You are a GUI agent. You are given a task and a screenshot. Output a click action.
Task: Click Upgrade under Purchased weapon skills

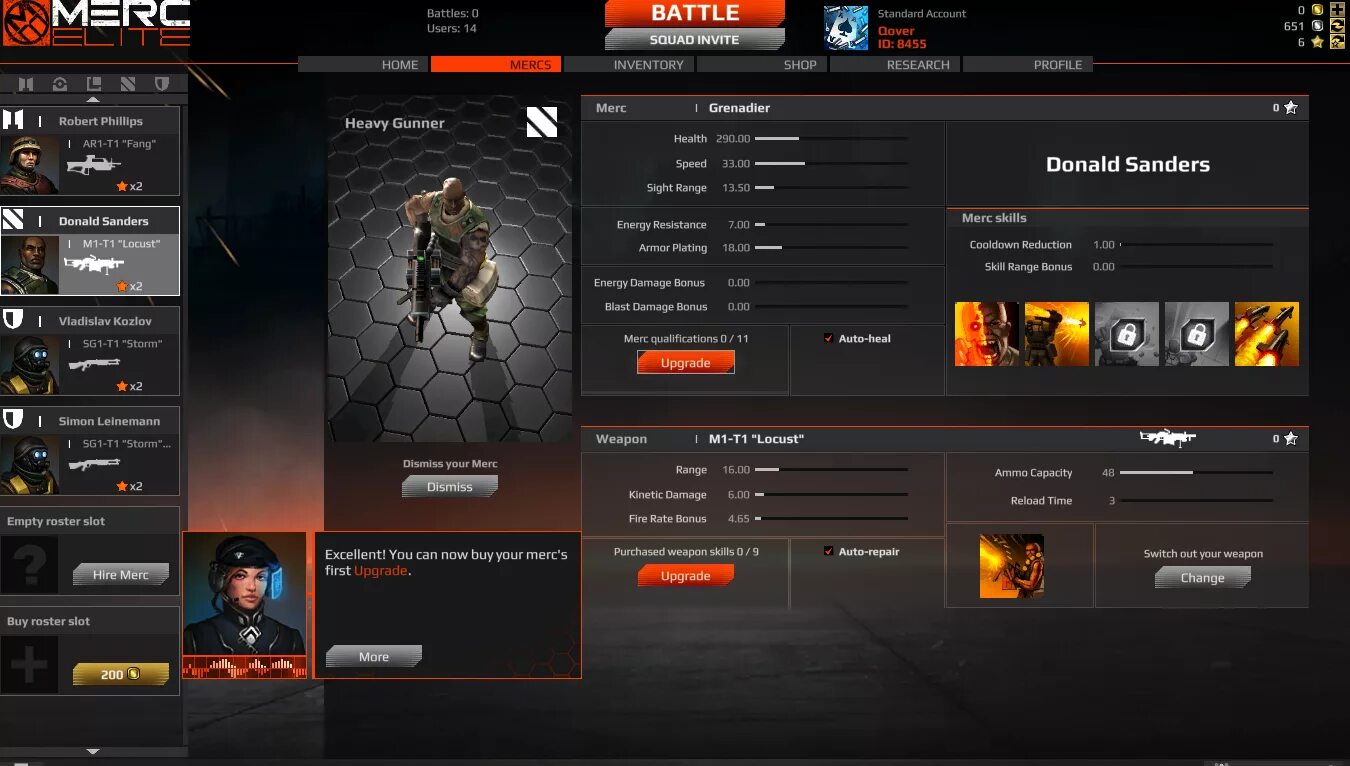685,575
